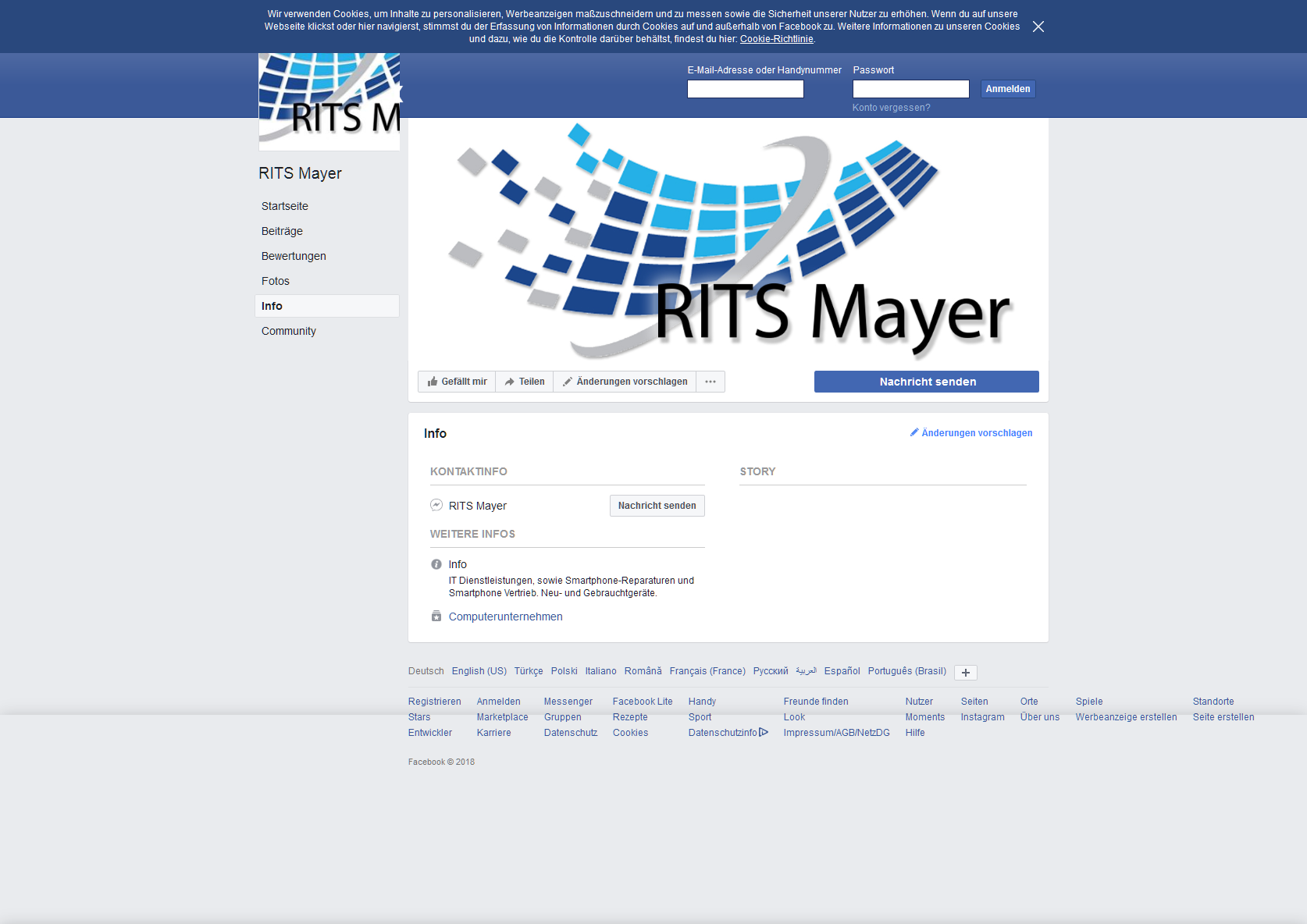The image size is (1307, 924).
Task: Open the RITS Mayer cover photo
Action: [x=728, y=240]
